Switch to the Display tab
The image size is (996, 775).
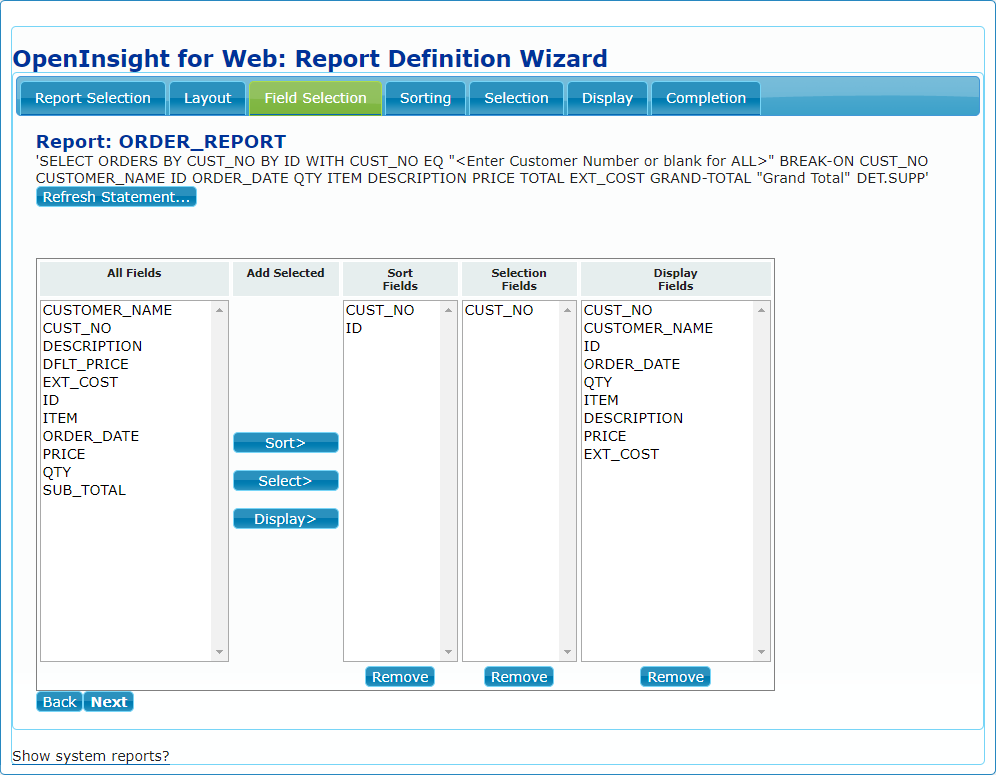pos(607,98)
